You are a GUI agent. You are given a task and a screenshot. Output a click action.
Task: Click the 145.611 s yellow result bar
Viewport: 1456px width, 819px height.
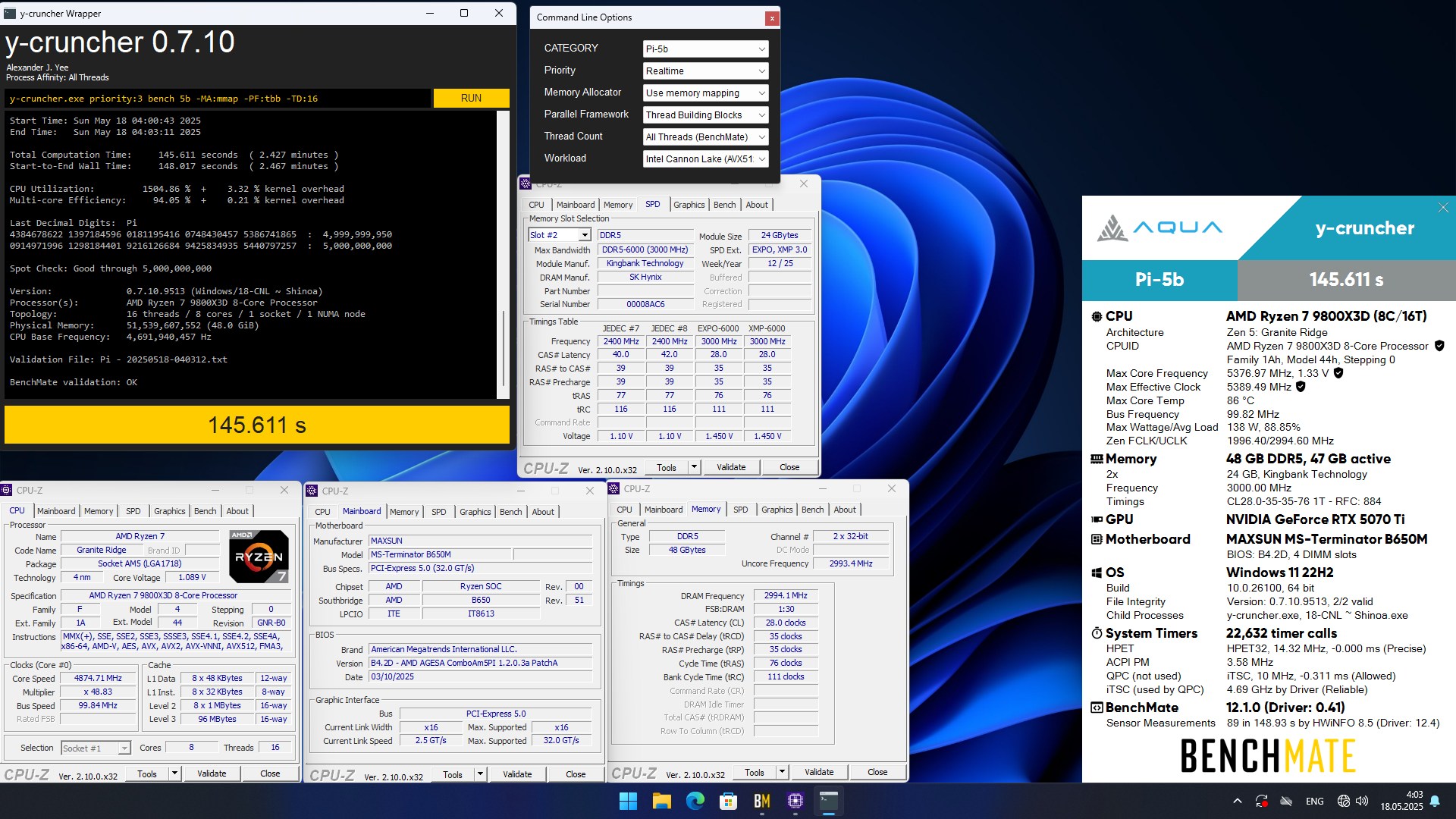(x=257, y=425)
